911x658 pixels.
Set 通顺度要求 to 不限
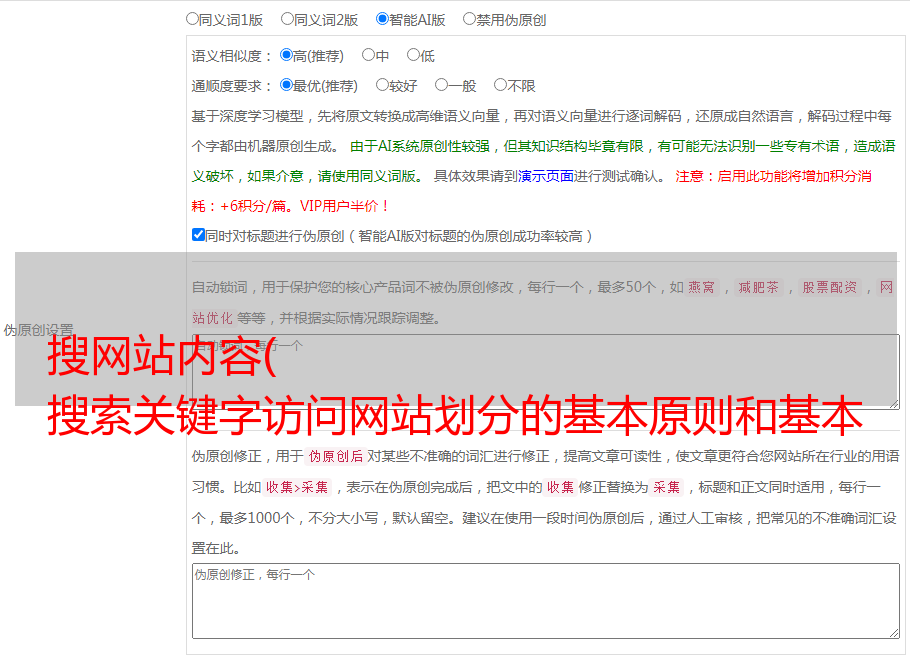click(x=500, y=85)
